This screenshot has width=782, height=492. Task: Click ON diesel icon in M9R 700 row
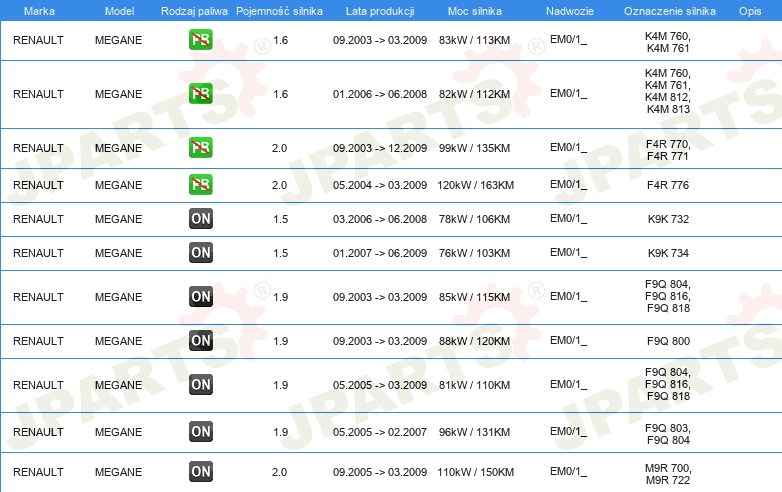(201, 472)
